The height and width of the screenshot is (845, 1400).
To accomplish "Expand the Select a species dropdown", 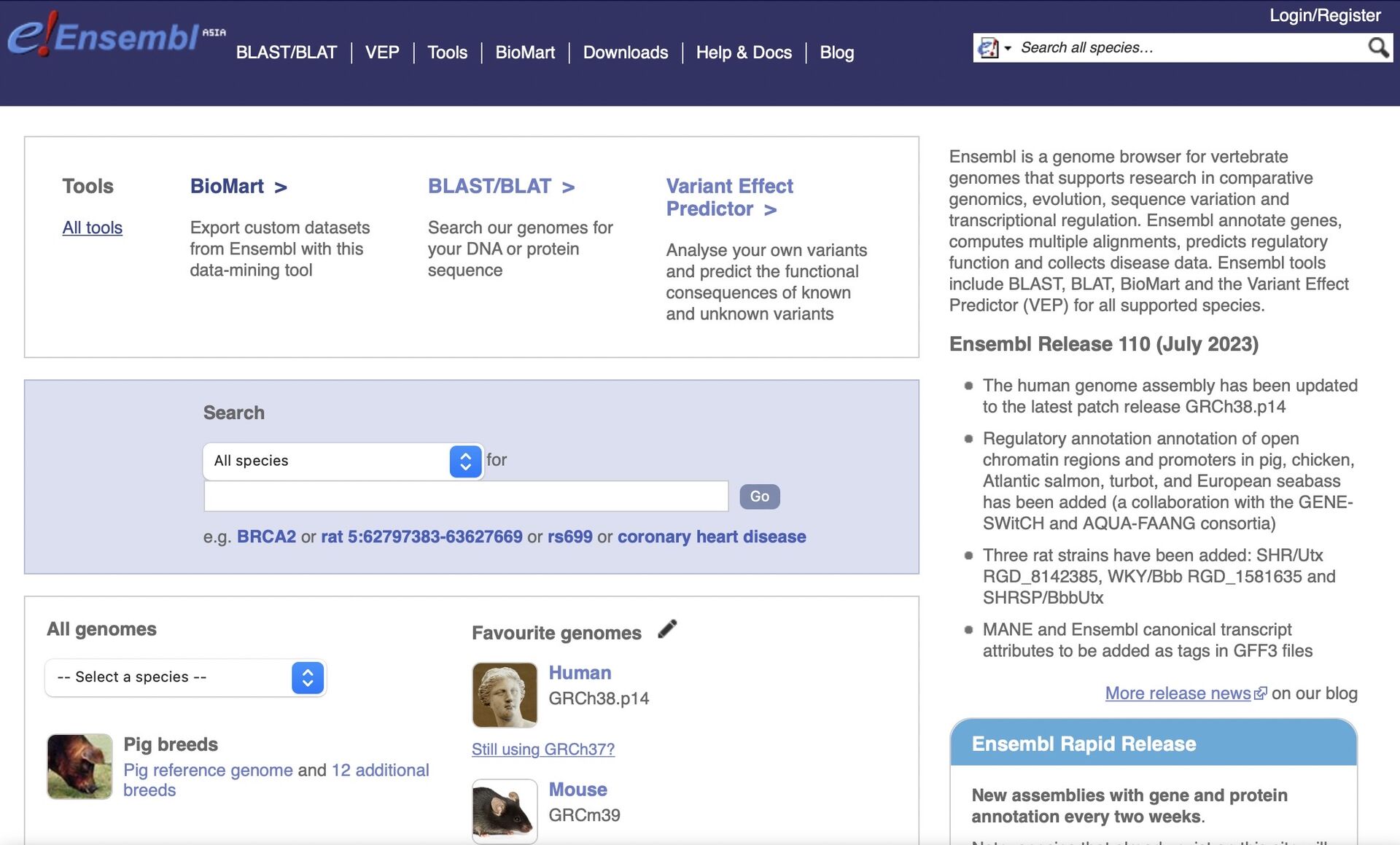I will [185, 677].
